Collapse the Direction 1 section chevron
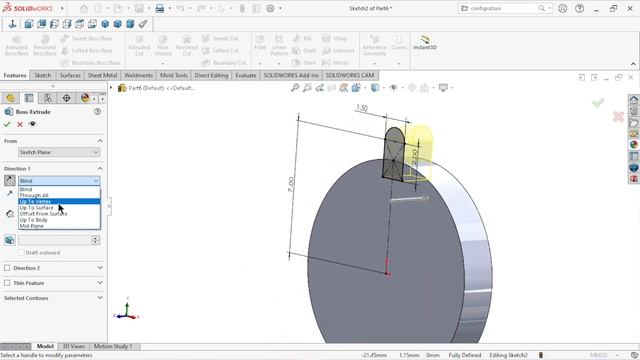 (100, 169)
